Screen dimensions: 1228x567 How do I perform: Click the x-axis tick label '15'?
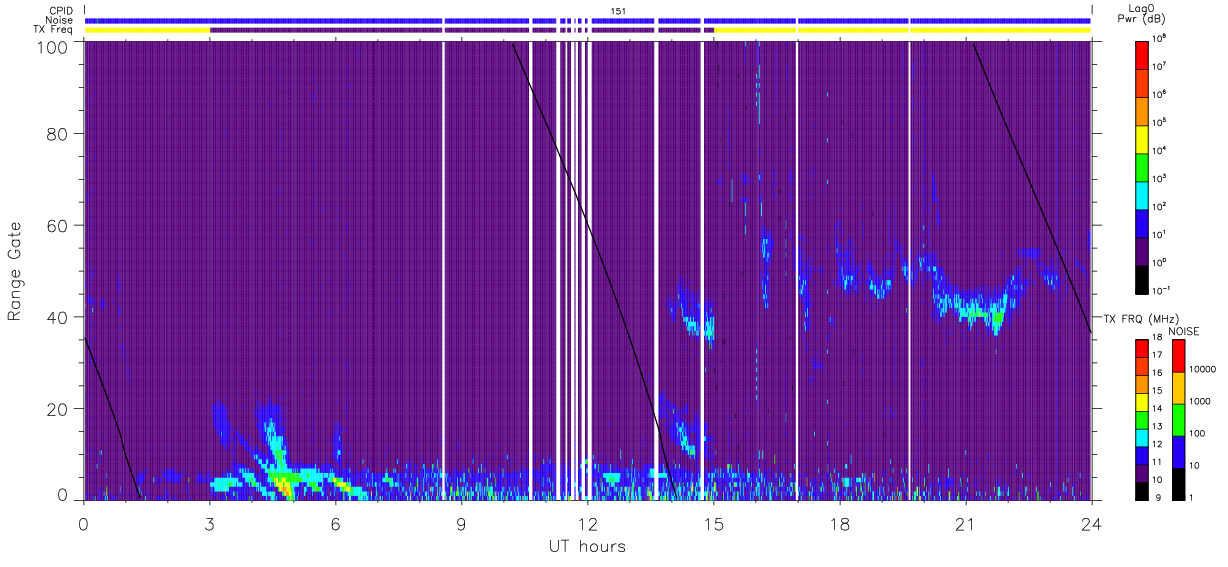714,523
